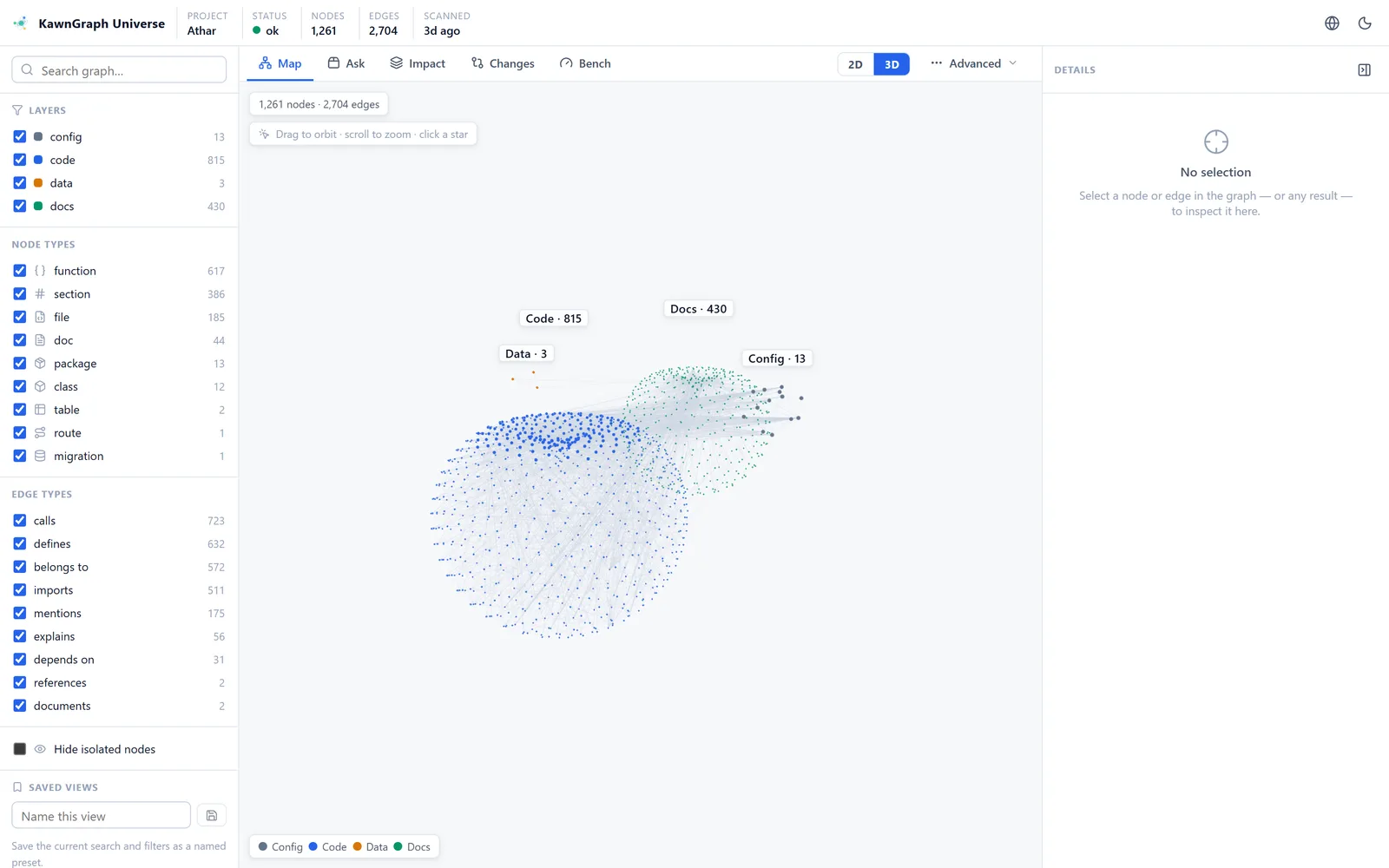Click the Docs · 430 cluster label
This screenshot has height=868, width=1389.
pyautogui.click(x=698, y=309)
